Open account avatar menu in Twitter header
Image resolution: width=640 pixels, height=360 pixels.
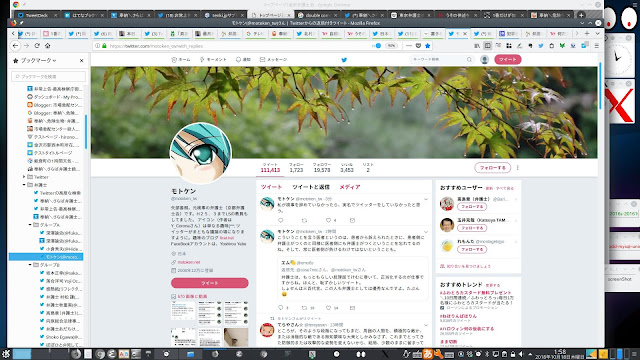tap(484, 60)
